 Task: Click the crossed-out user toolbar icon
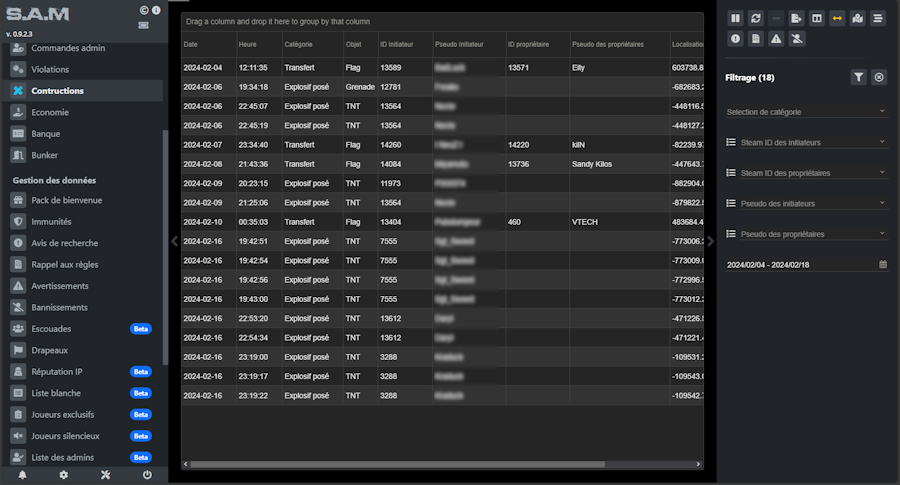point(796,39)
